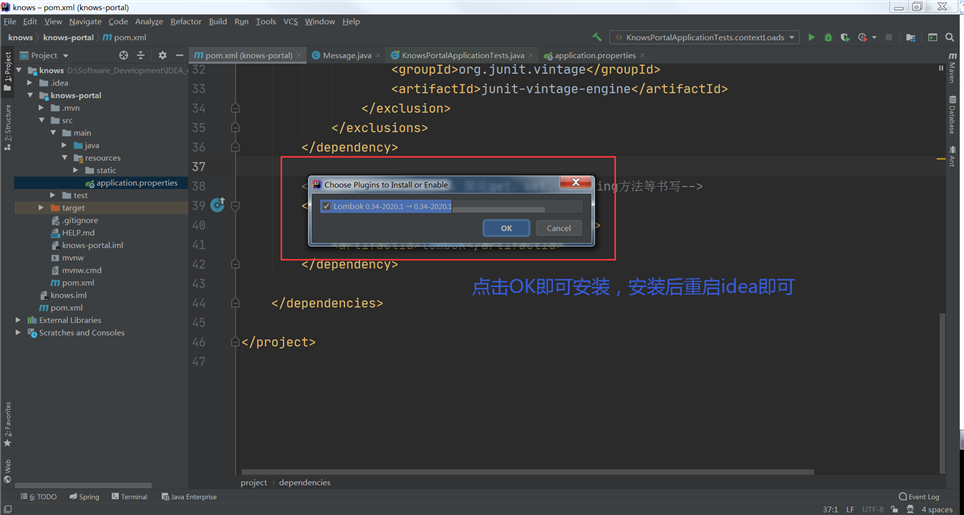Viewport: 964px width, 515px height.
Task: Open Search Everywhere magnifier icon
Action: pos(950,37)
